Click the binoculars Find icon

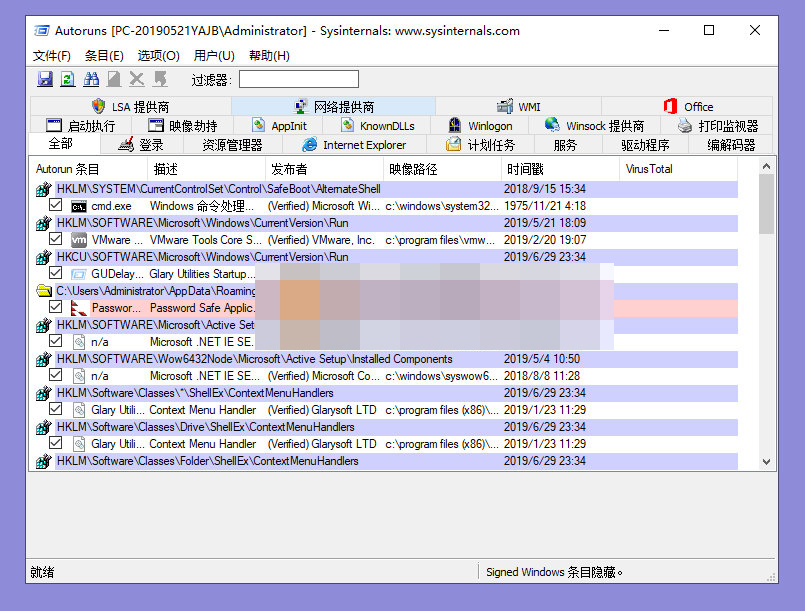coord(91,79)
